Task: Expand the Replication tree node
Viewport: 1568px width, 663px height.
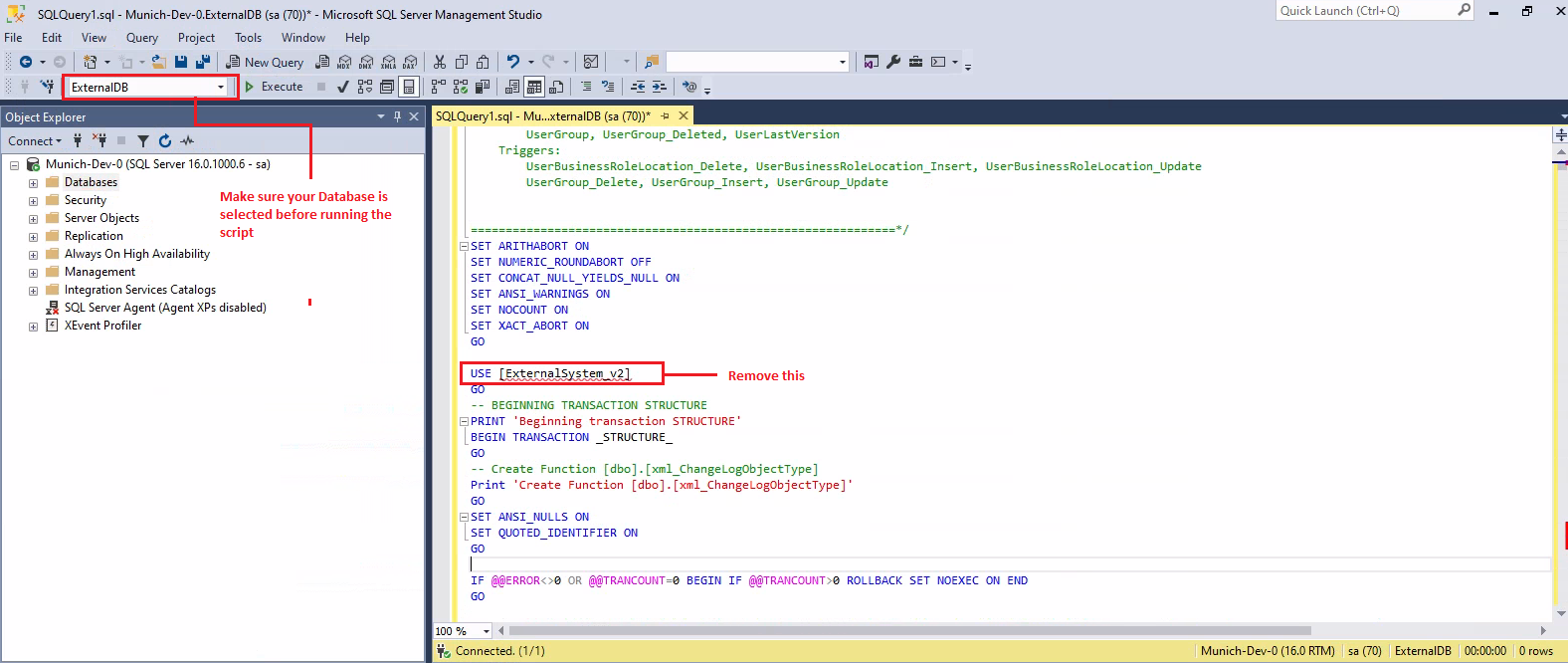Action: click(33, 237)
